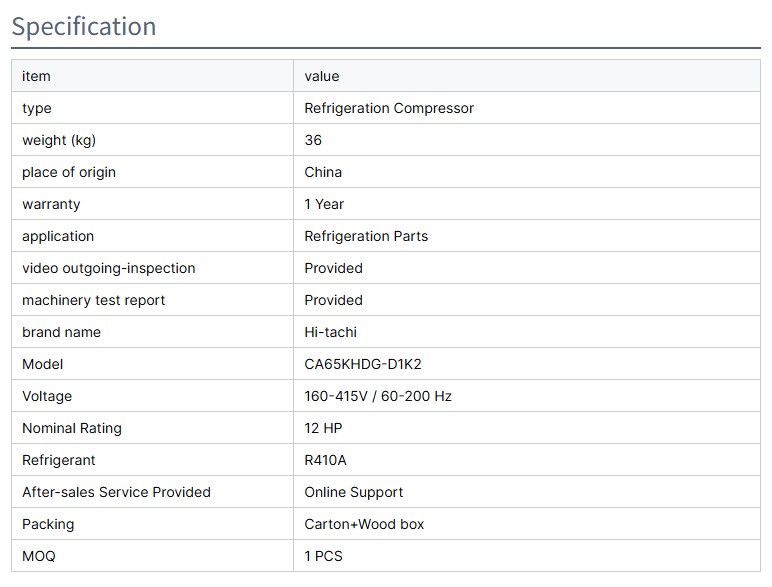Select the weight value 36
Image resolution: width=772 pixels, height=587 pixels.
(313, 140)
